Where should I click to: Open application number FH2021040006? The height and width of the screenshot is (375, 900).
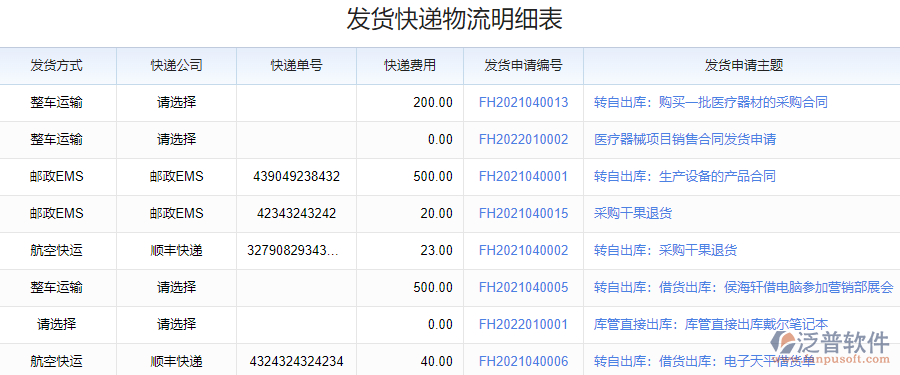coord(523,361)
